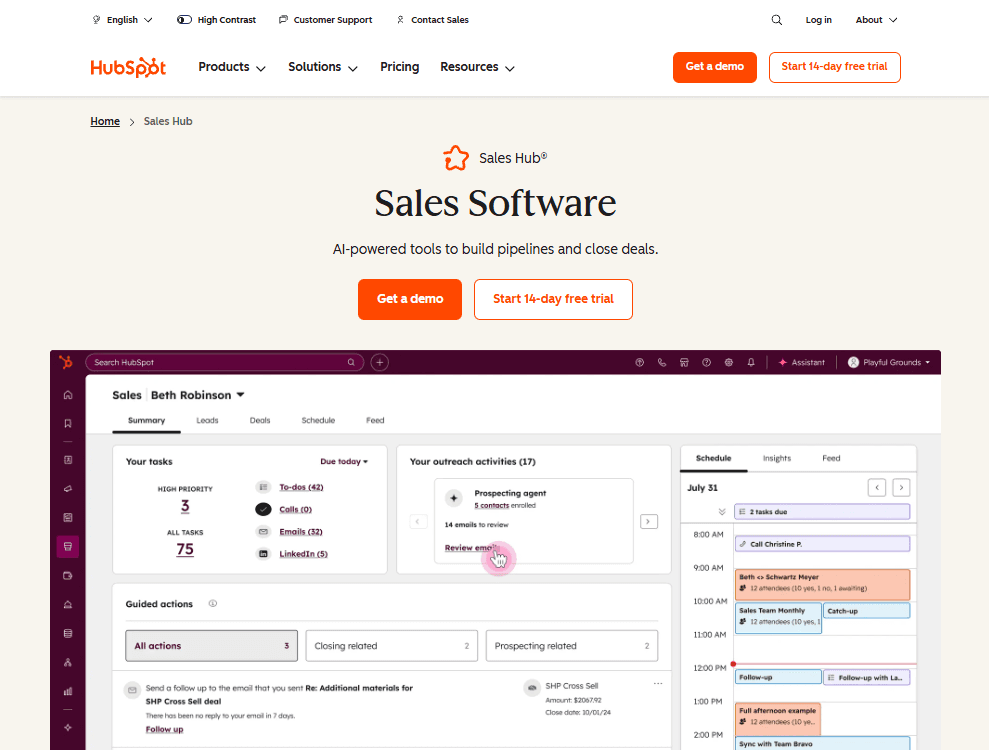
Task: Click the HubSpot sprocket icon in app header
Action: 66,362
